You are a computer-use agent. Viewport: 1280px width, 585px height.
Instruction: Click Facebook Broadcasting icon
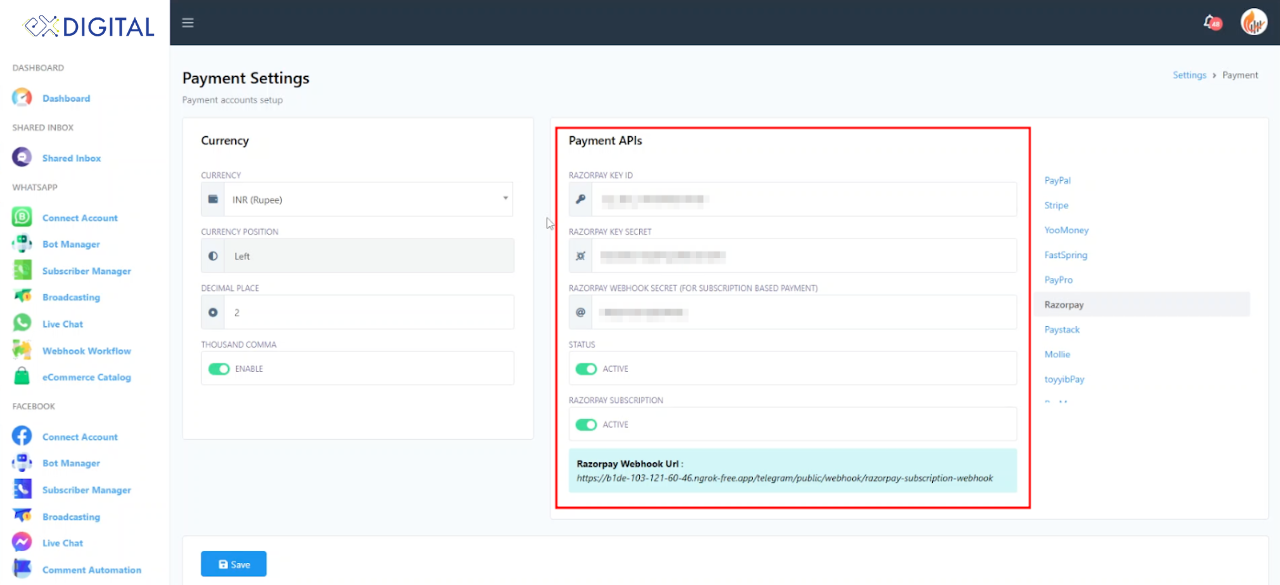(22, 517)
